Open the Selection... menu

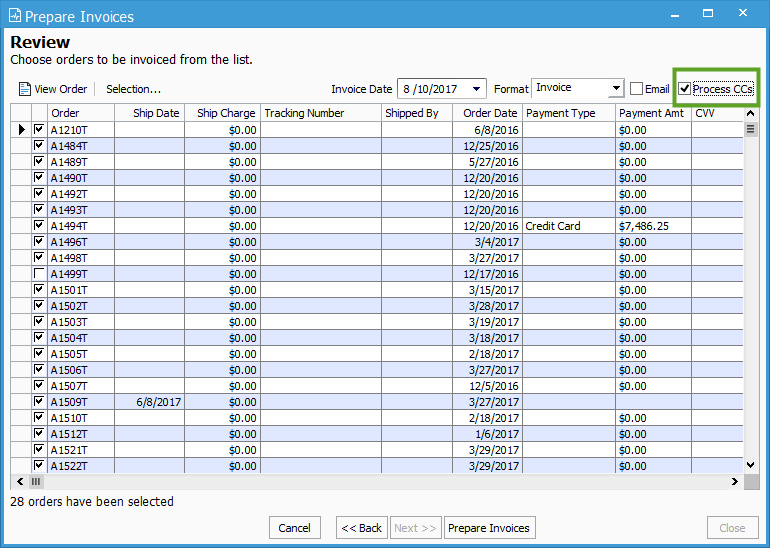point(134,89)
